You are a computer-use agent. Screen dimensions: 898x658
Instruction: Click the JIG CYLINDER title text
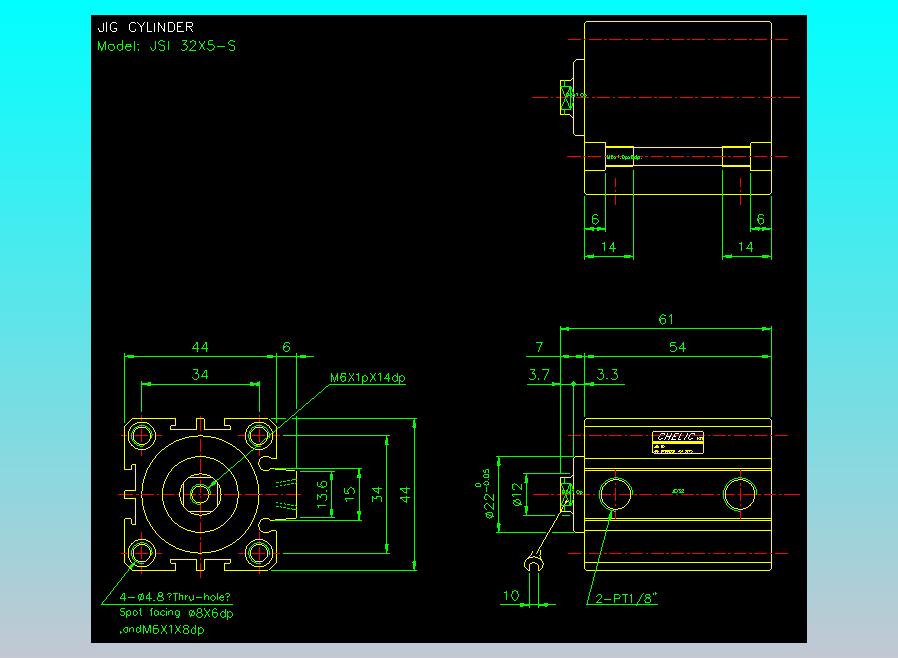pos(145,27)
